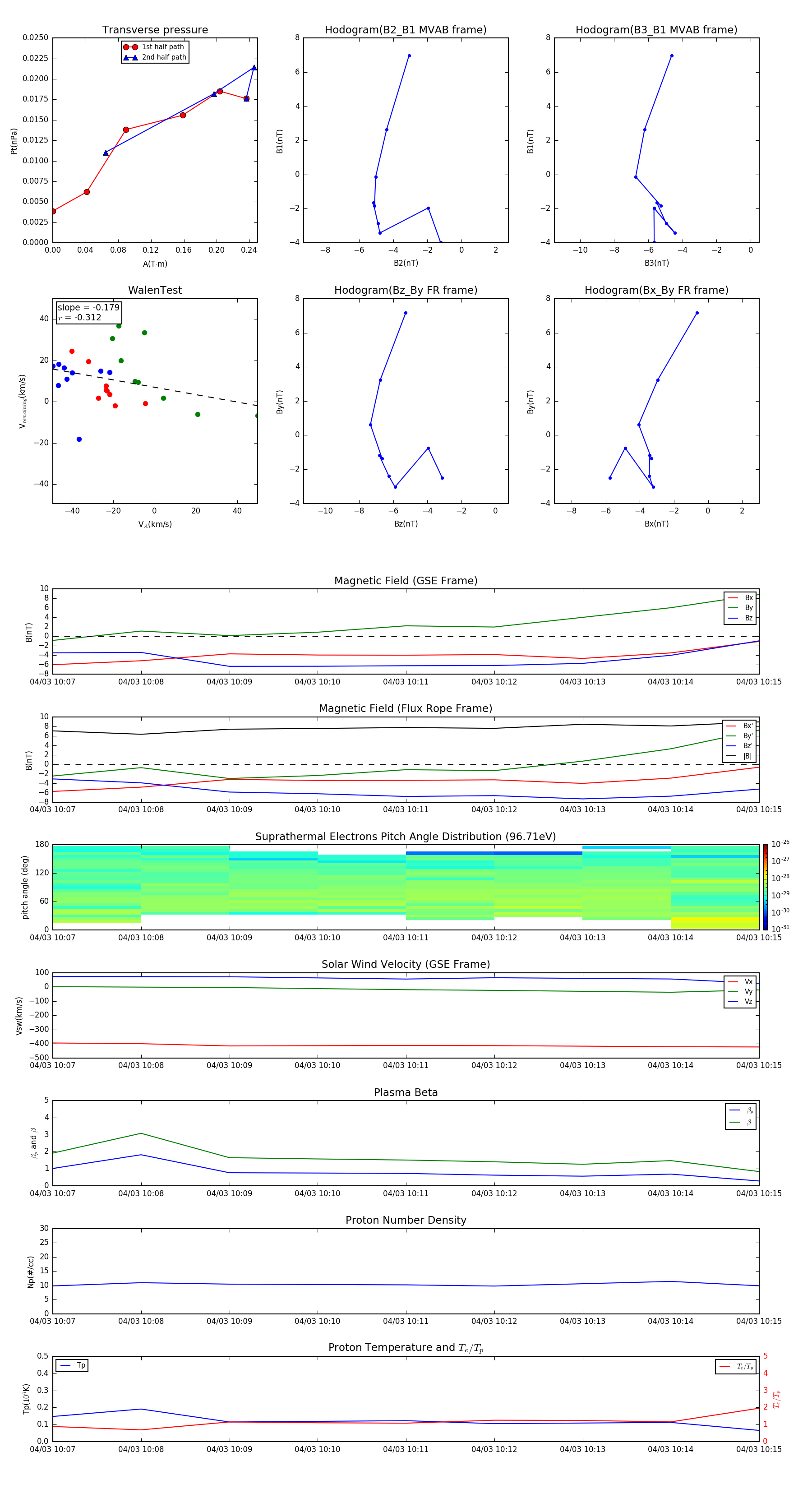Select 'Bx' in the GSE magnetic field legend
812x1489 pixels.
740,598
